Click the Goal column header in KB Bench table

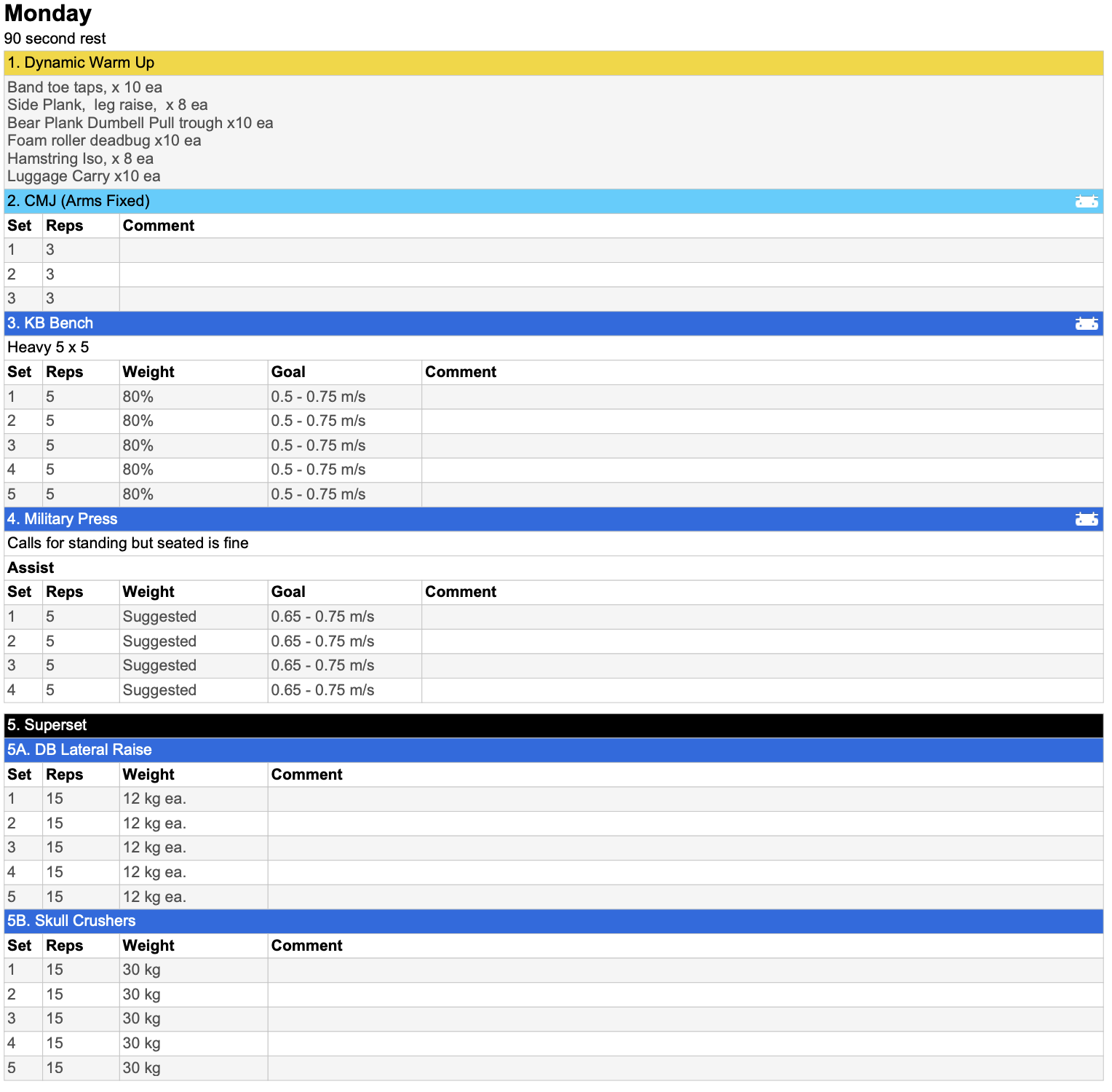[x=288, y=372]
